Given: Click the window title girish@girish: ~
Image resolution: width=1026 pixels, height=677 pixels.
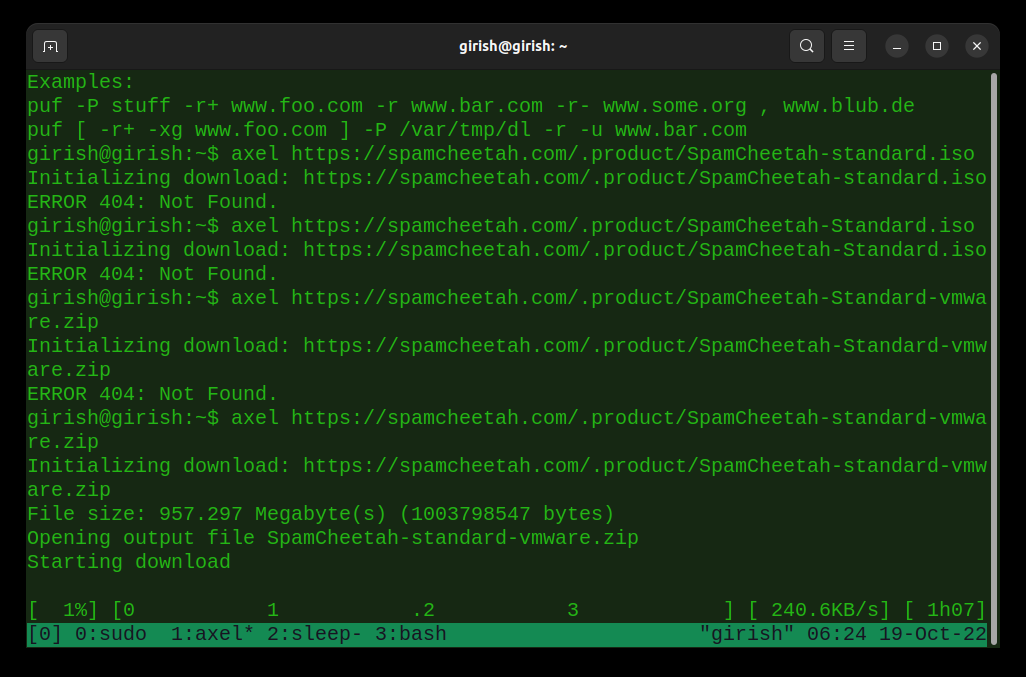Looking at the screenshot, I should [x=513, y=46].
